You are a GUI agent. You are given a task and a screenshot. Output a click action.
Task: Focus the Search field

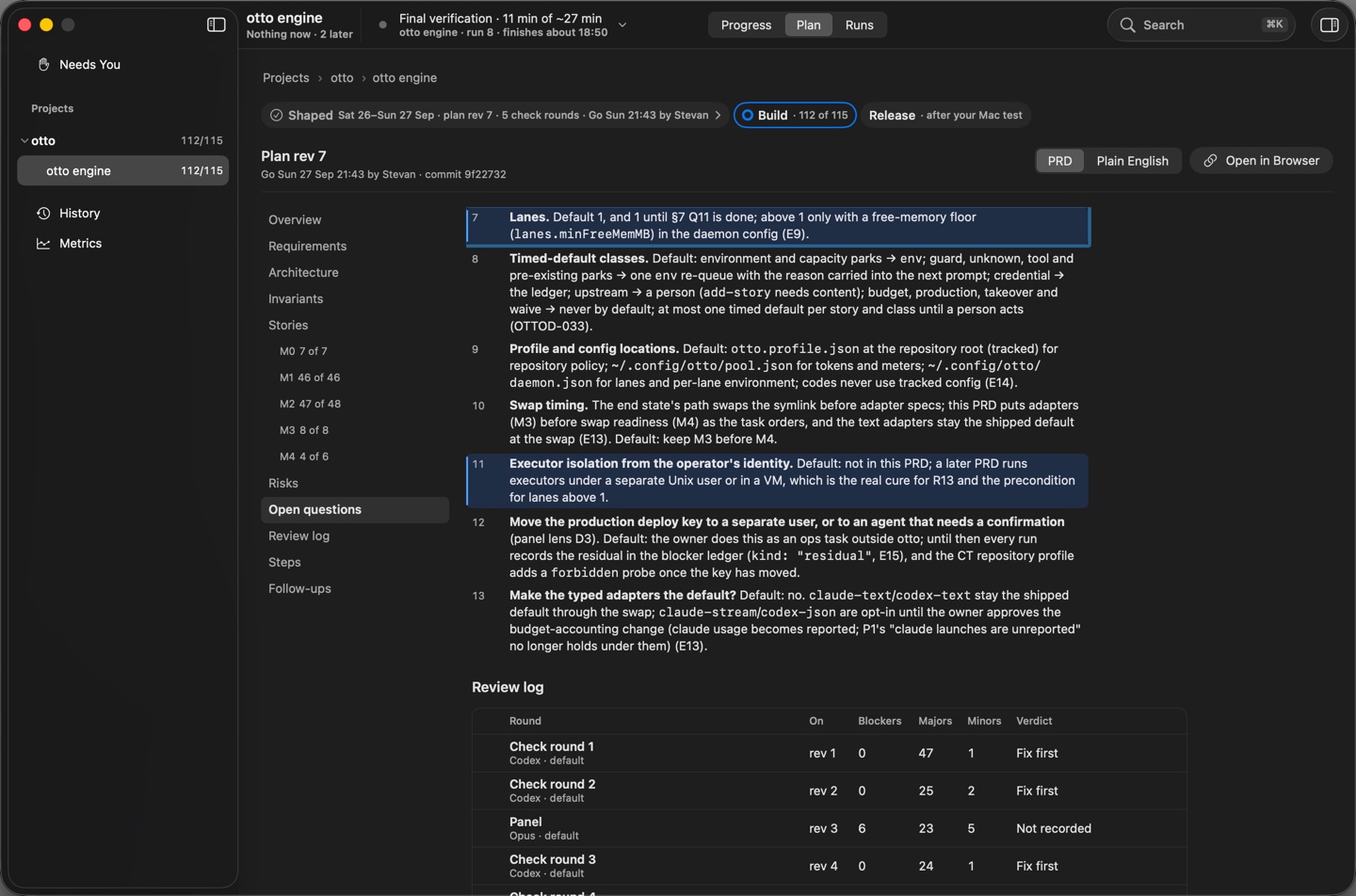(x=1201, y=24)
